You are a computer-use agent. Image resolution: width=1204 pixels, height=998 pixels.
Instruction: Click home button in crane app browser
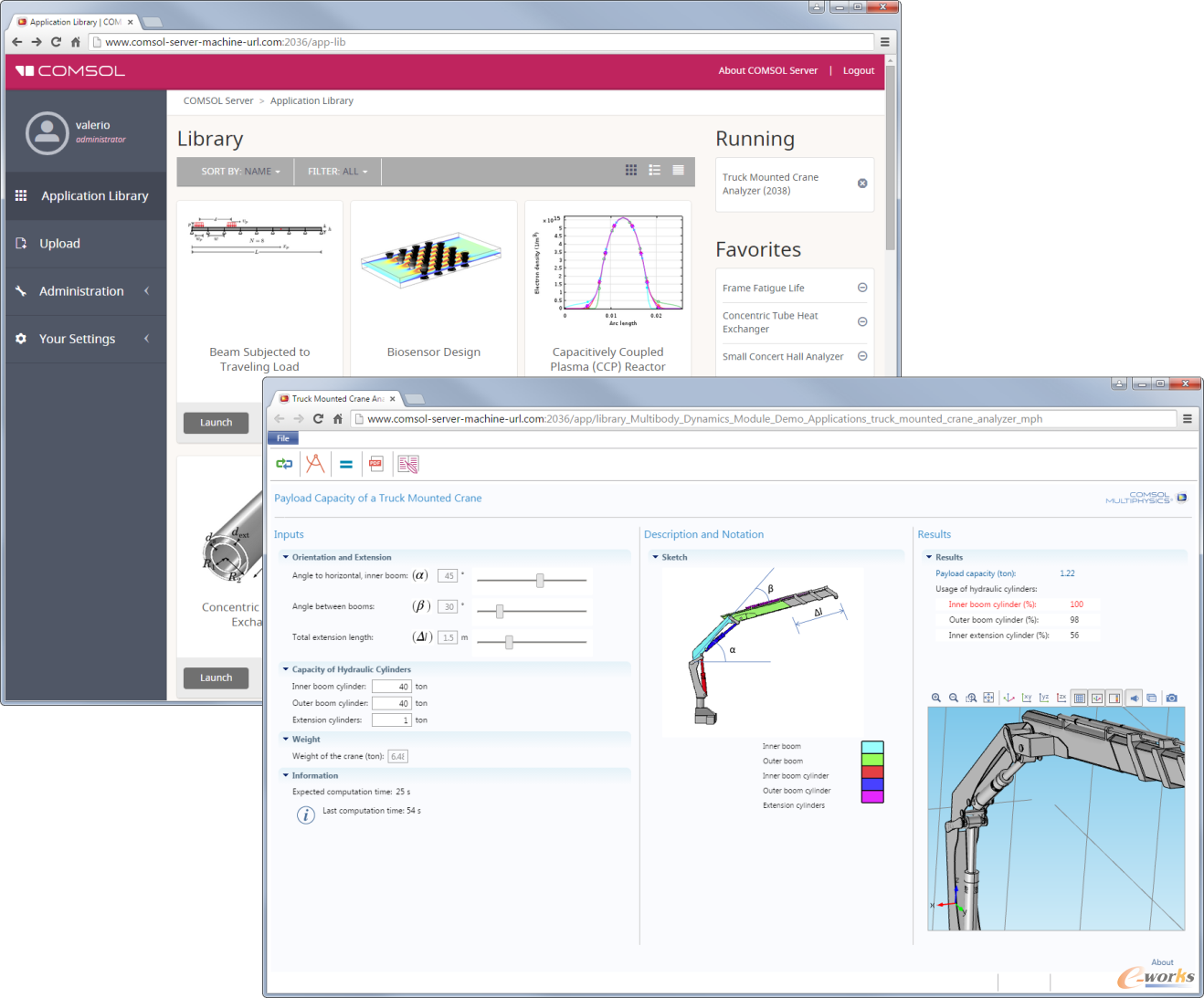coord(338,419)
